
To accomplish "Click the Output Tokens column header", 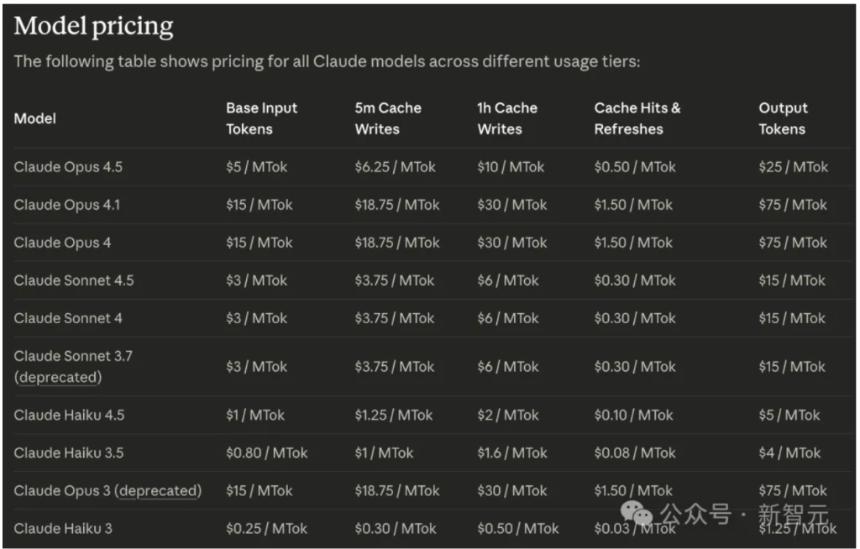I will pos(783,118).
